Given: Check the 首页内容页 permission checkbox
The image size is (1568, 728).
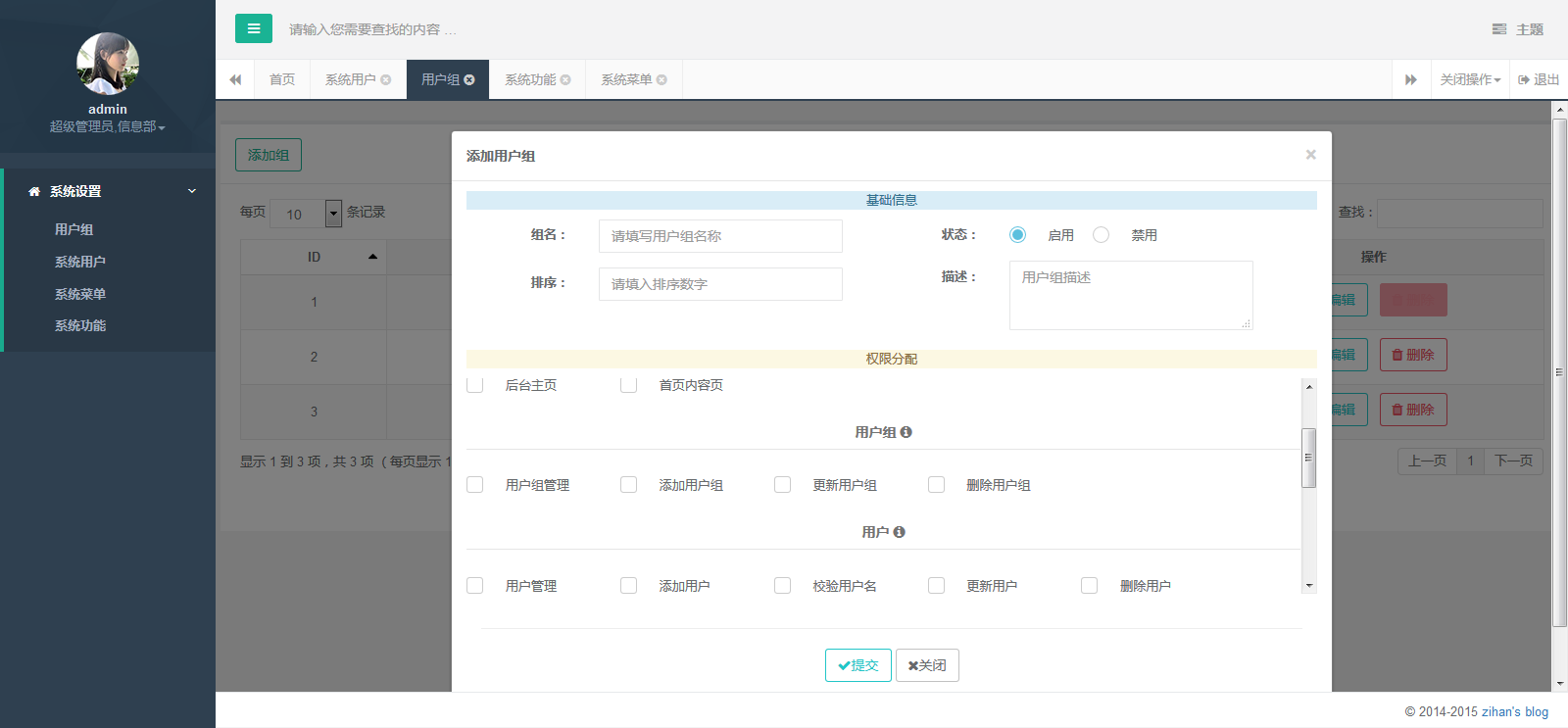Looking at the screenshot, I should [x=629, y=385].
